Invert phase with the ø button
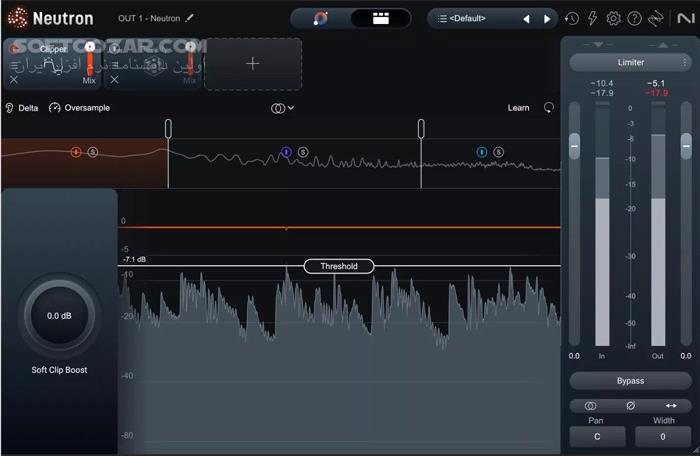Viewport: 700px width, 456px height. [631, 406]
